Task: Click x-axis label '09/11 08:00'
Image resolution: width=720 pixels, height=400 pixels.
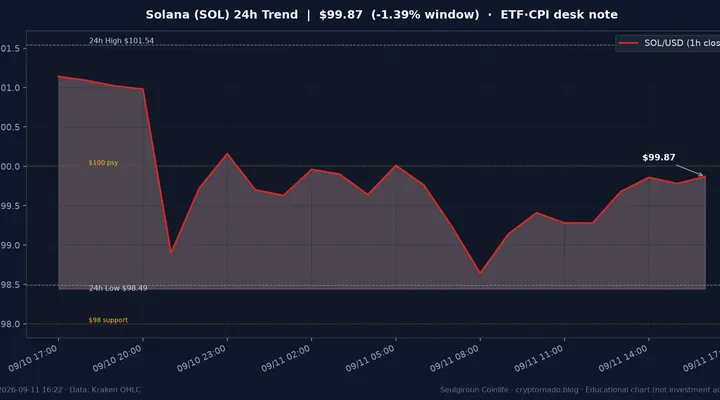Action: [x=455, y=358]
